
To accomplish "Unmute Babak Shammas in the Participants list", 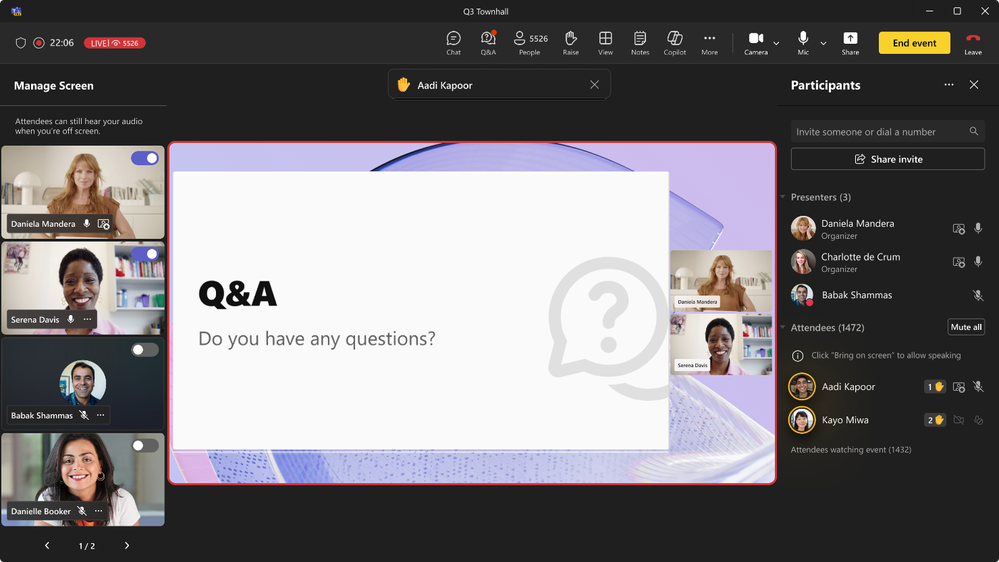I will (x=978, y=295).
